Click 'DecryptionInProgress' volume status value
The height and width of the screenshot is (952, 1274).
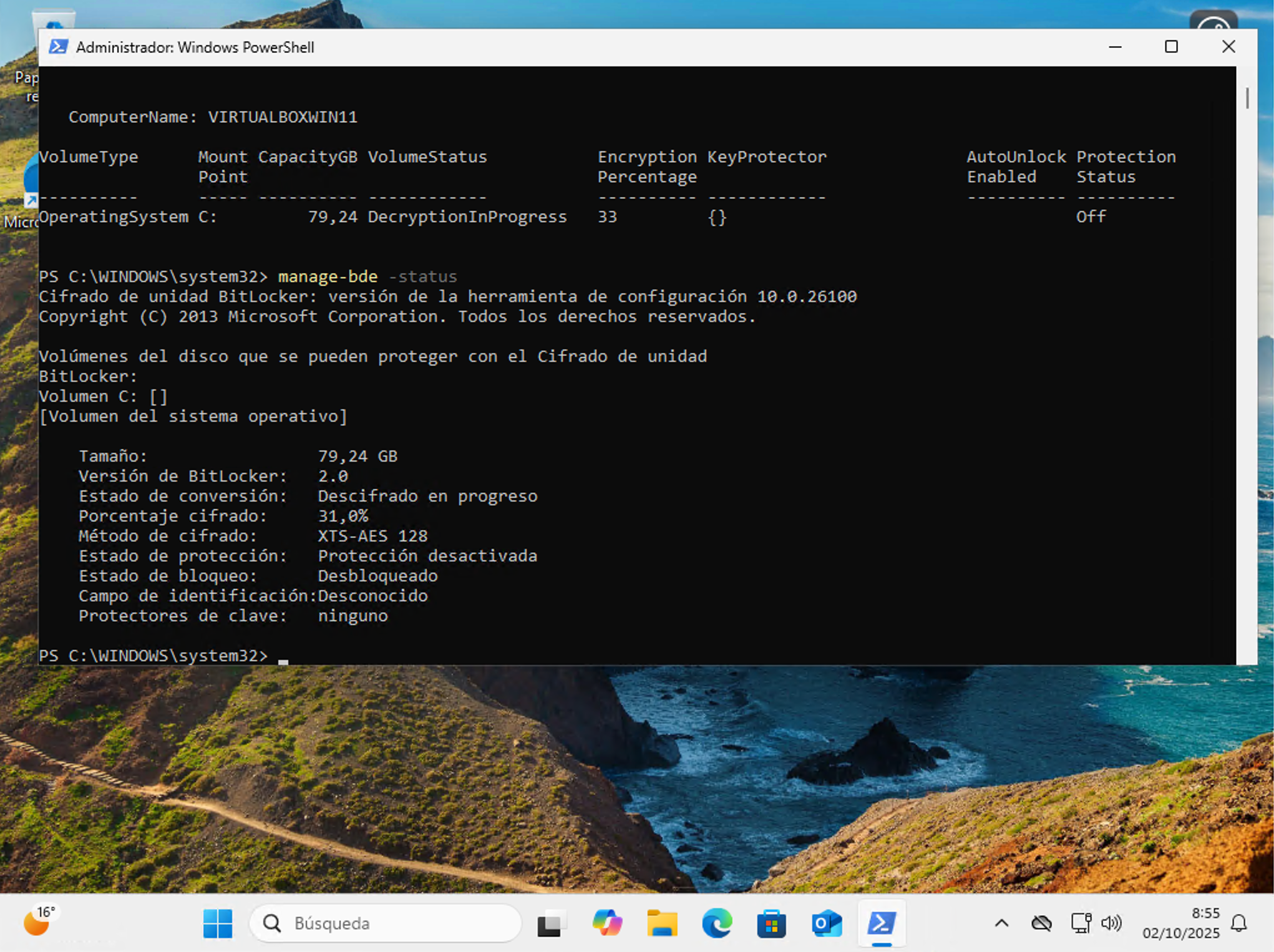point(467,216)
